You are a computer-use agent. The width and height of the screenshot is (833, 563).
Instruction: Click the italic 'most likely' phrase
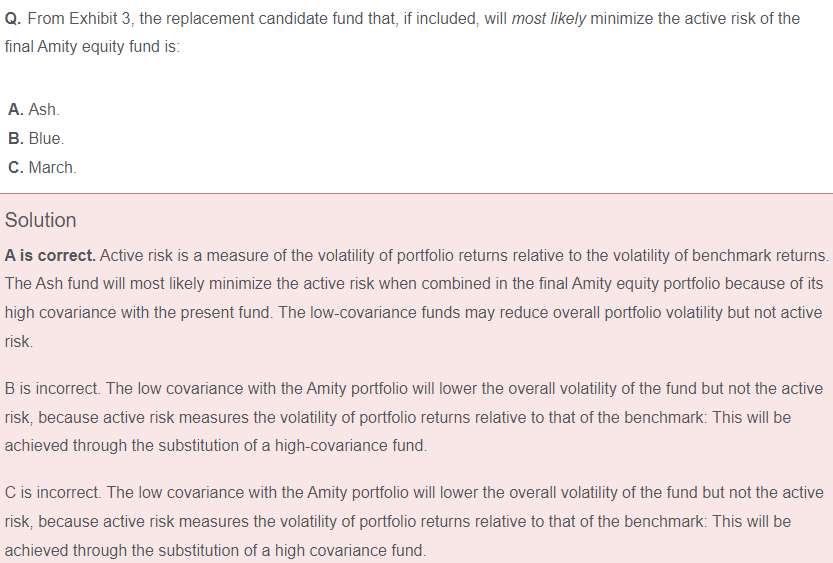(x=548, y=19)
